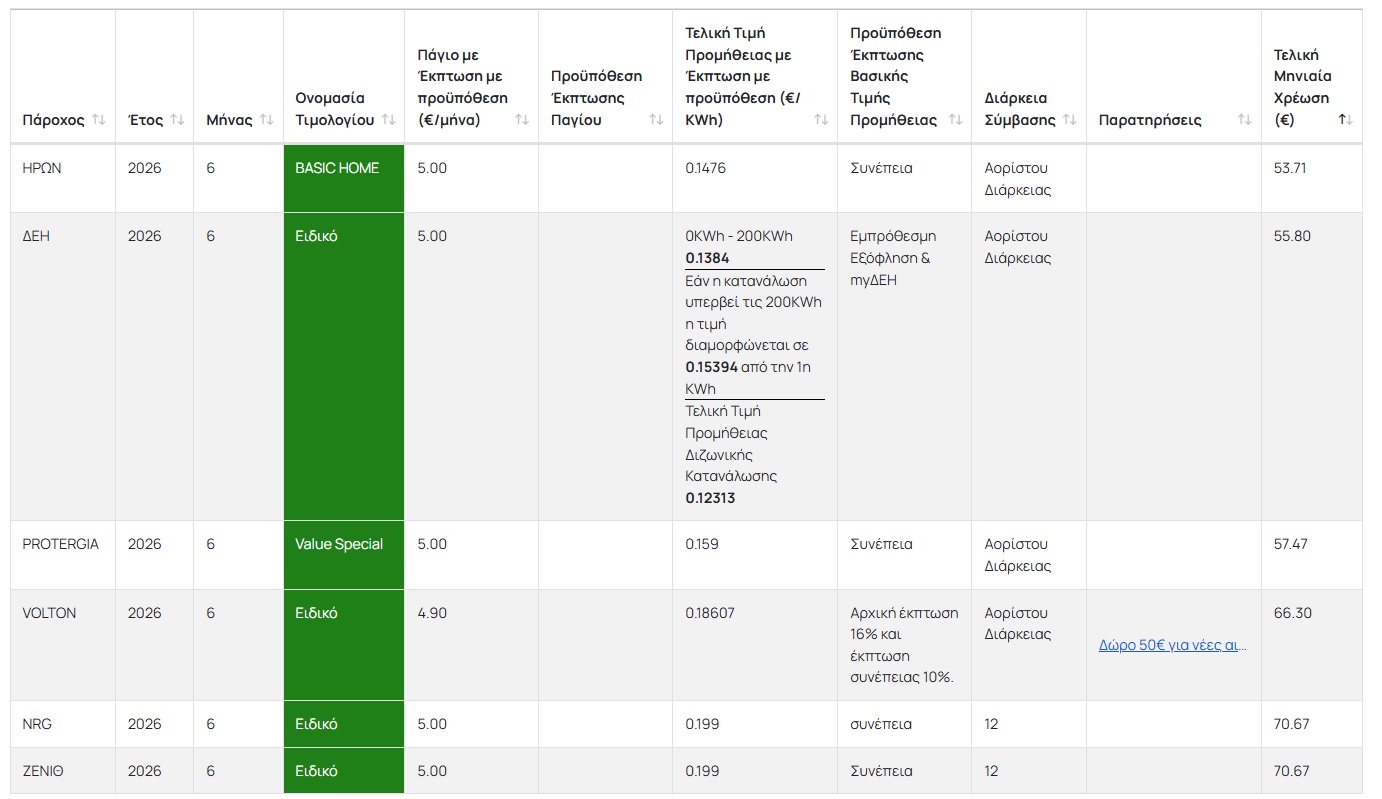Click the VOLTON provider cell

coord(63,645)
